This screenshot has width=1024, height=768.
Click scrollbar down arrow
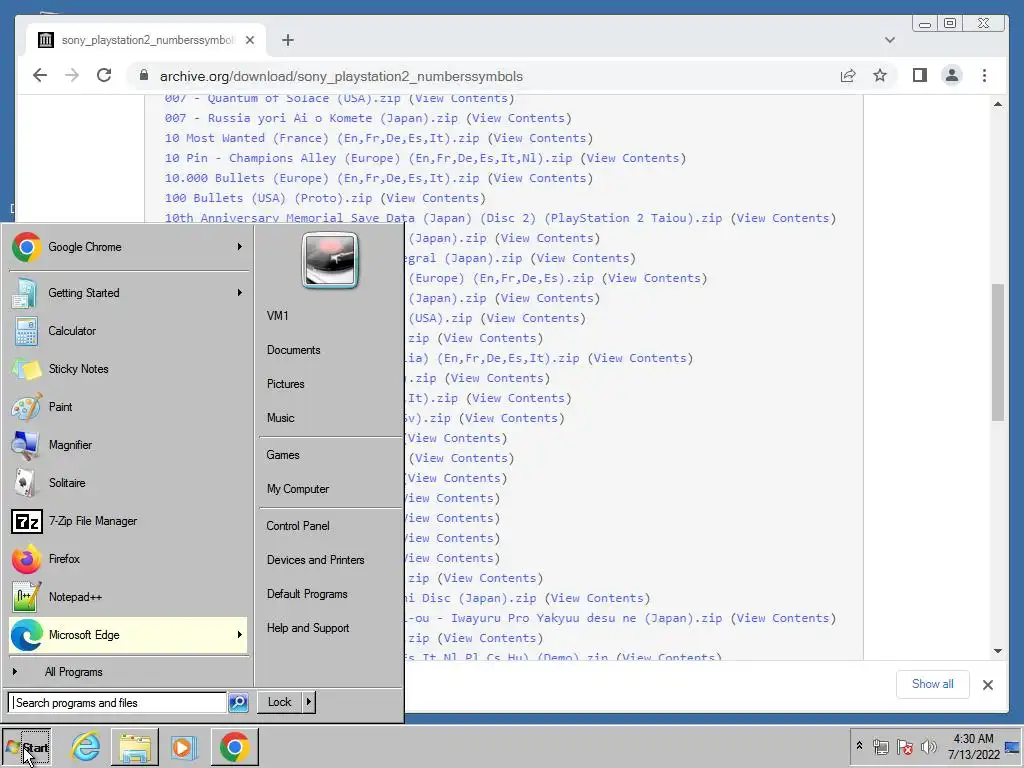click(997, 650)
